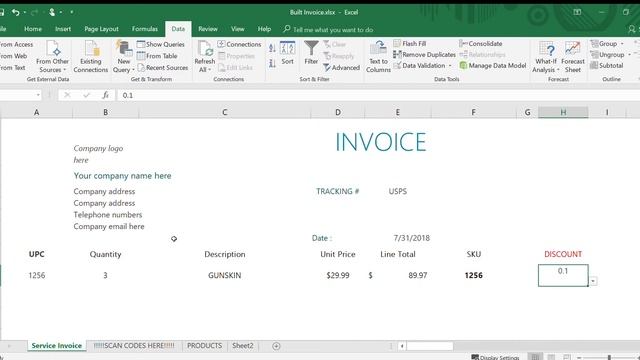Click Tell me what you want to do
The width and height of the screenshot is (640, 360).
pos(328,29)
